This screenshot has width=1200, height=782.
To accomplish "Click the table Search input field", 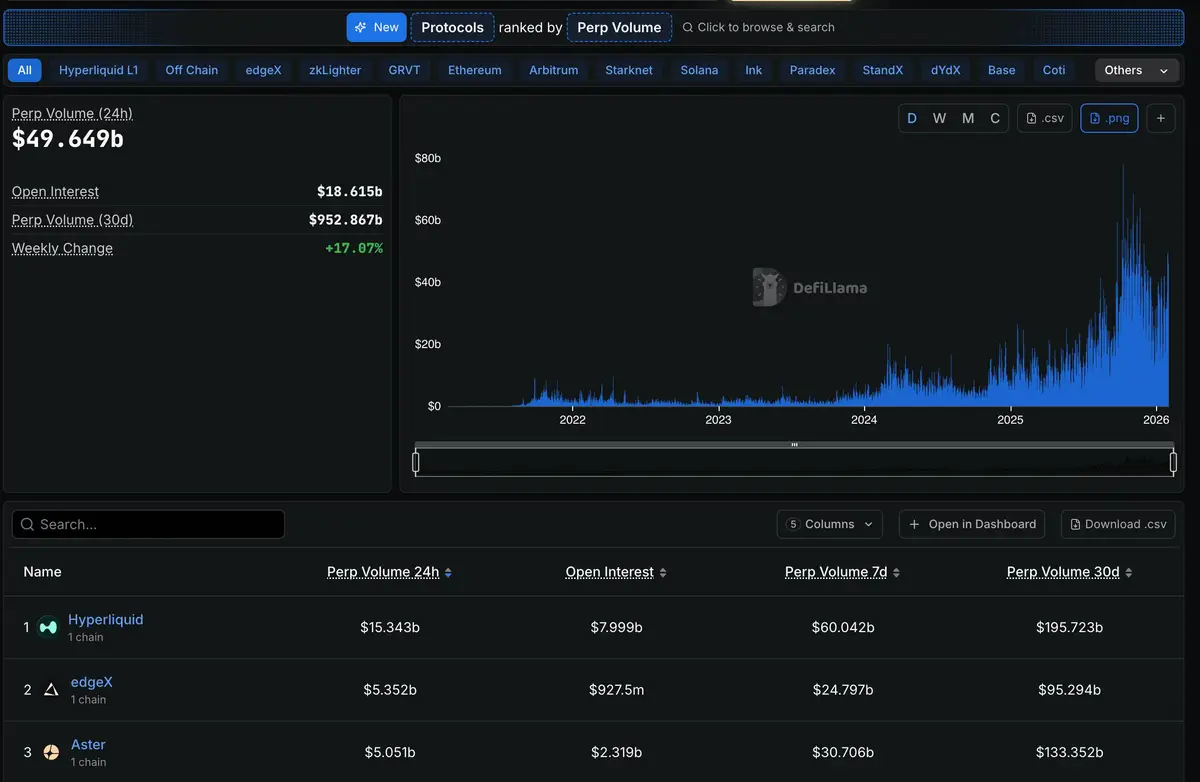I will pos(148,524).
